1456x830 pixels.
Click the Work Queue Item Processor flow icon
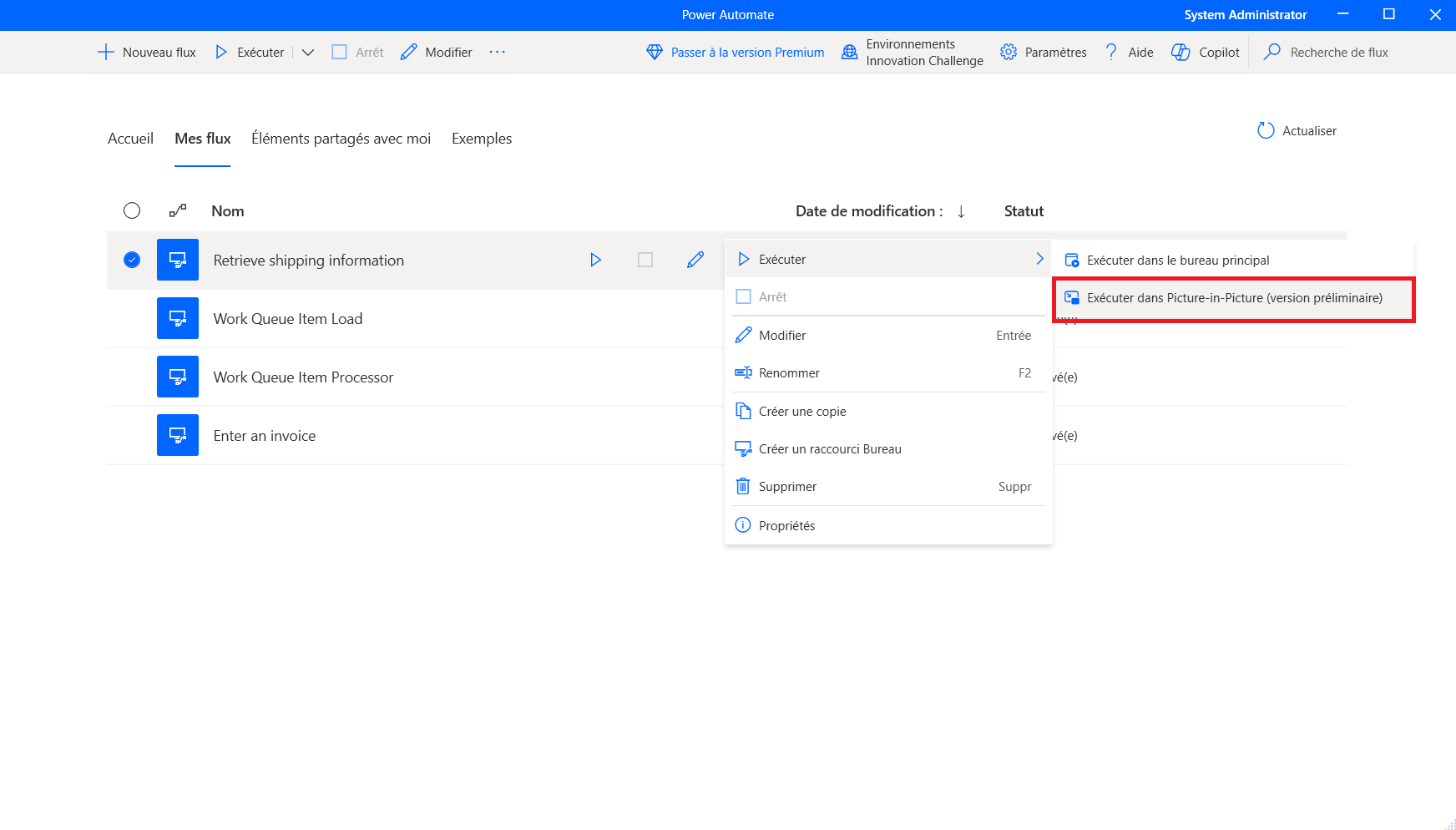point(178,377)
